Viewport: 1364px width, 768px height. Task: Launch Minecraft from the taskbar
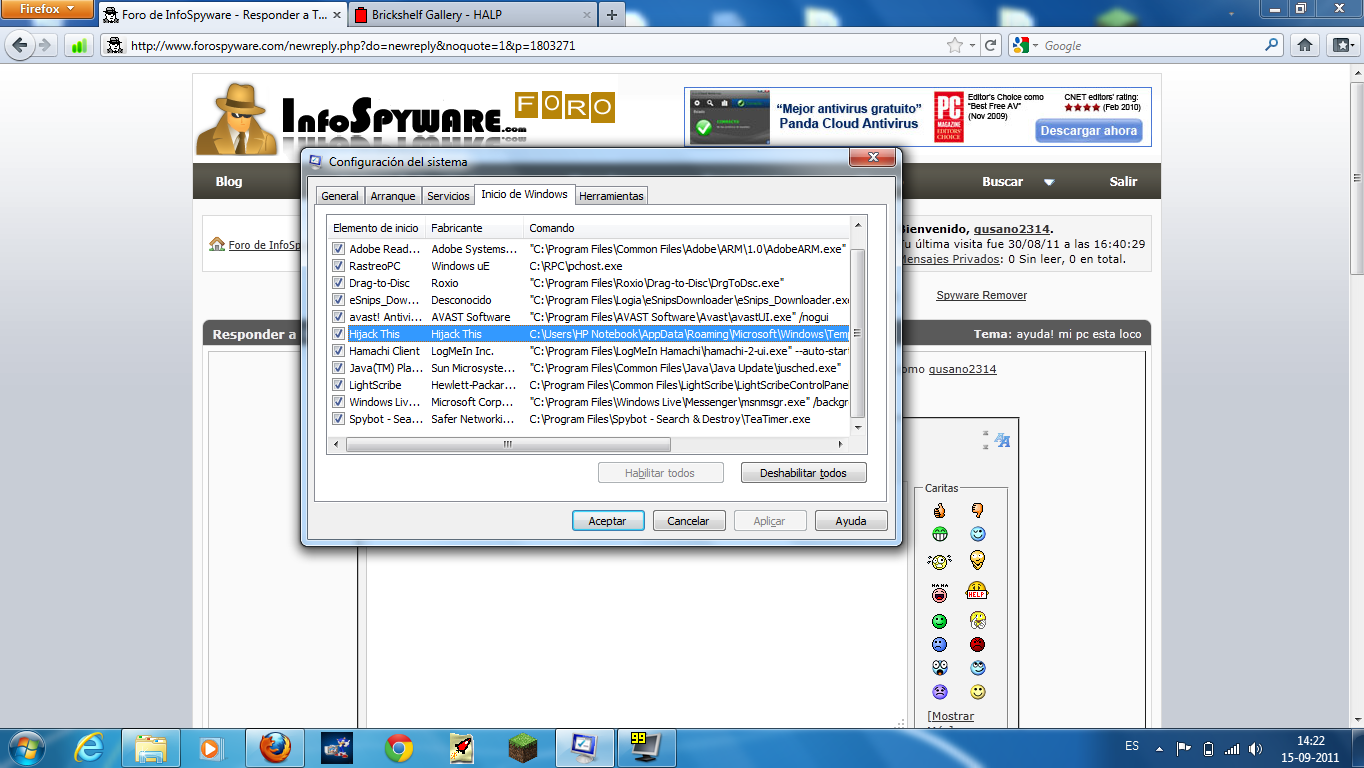(521, 747)
